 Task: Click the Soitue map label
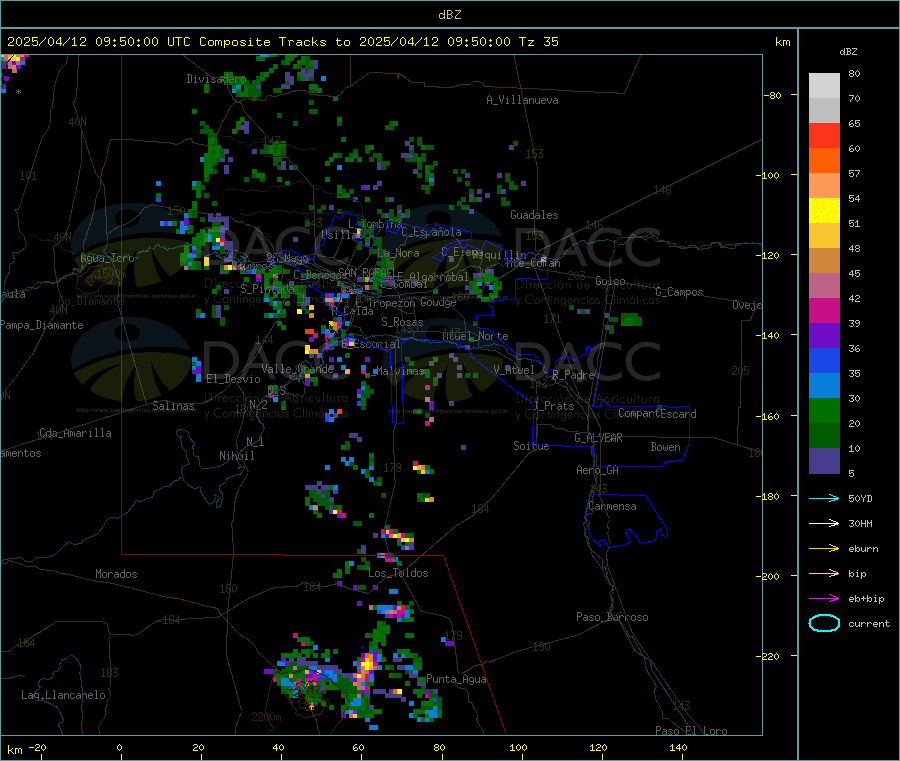(531, 446)
